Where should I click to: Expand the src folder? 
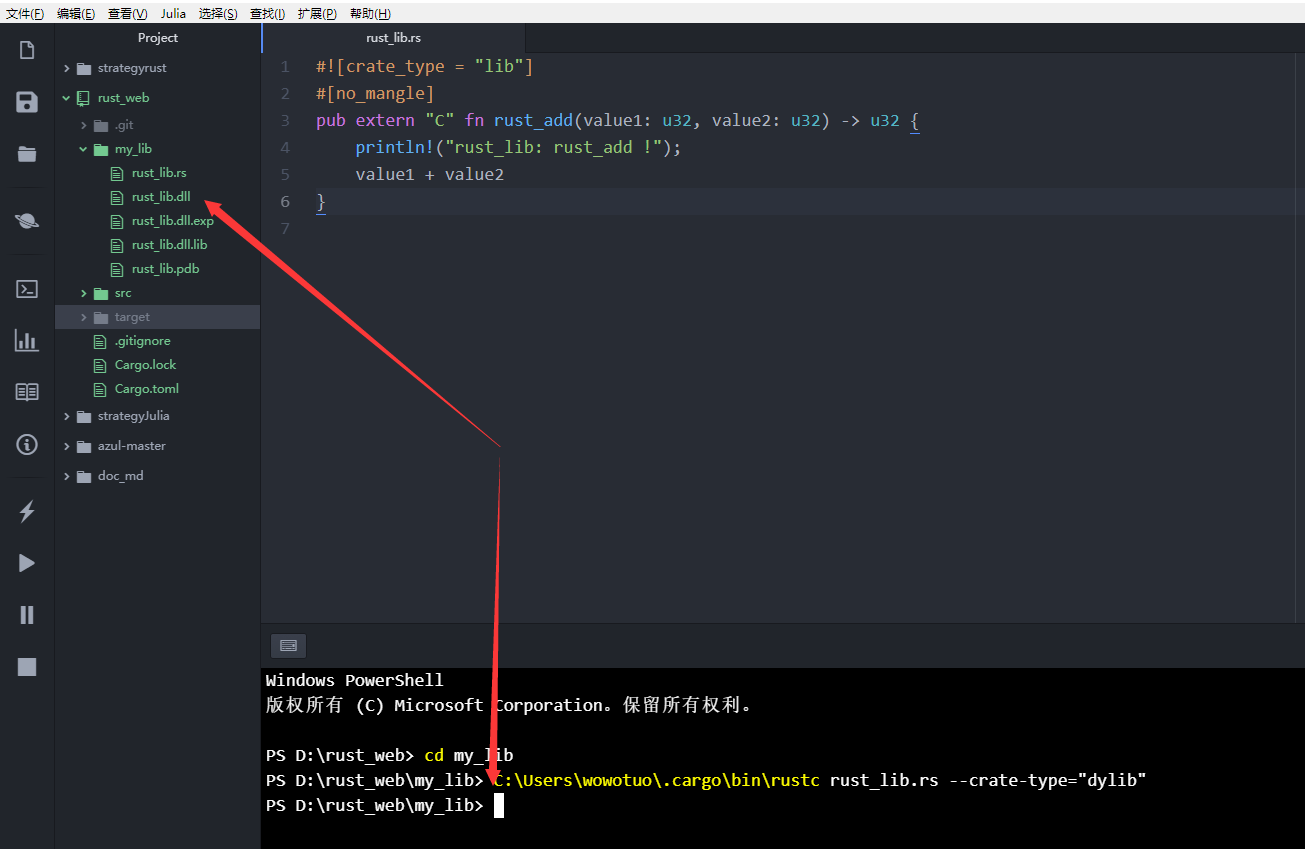pos(84,292)
